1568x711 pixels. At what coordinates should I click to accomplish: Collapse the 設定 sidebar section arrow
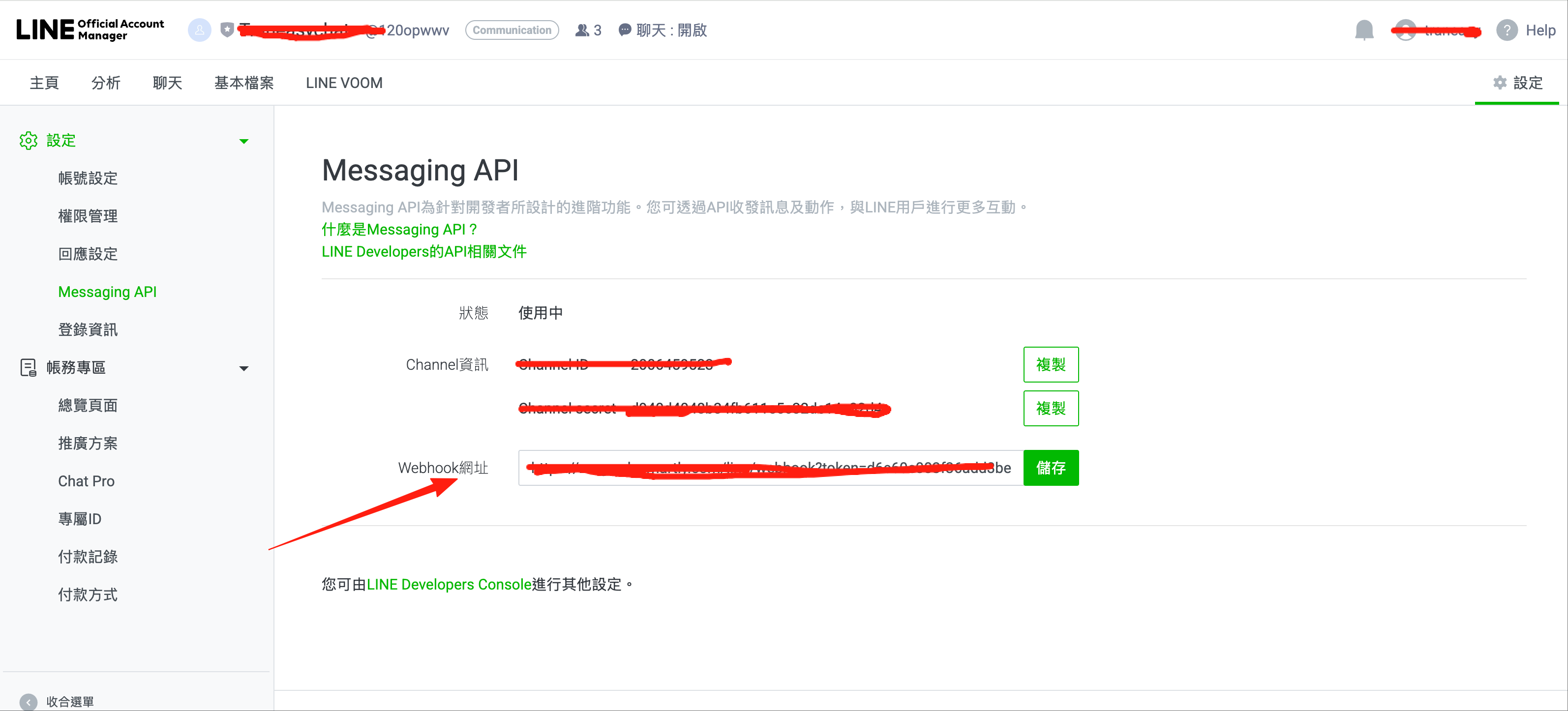point(244,141)
